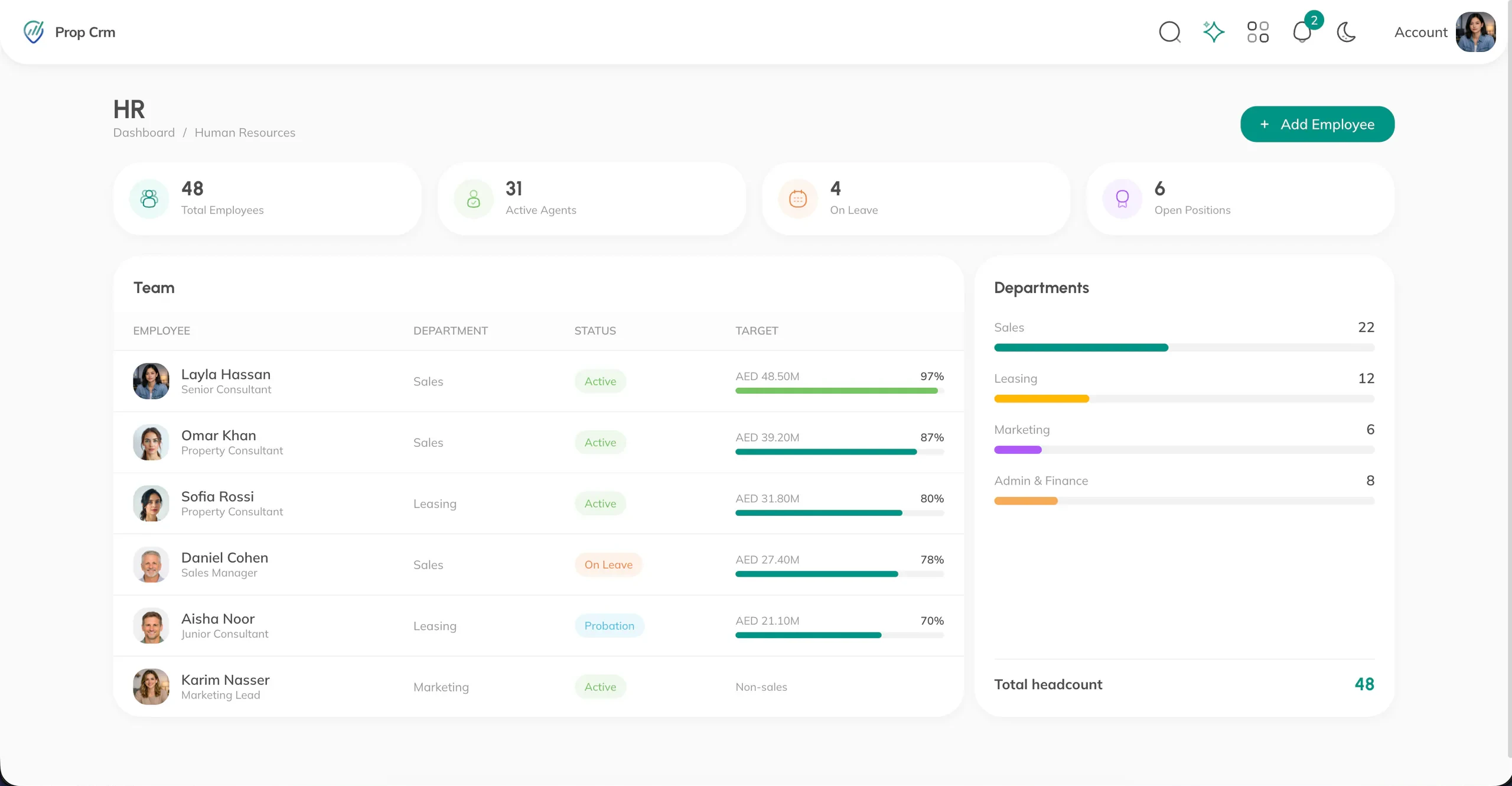Open Layla Hassan's avatar photo
Viewport: 1512px width, 786px height.
coord(151,381)
